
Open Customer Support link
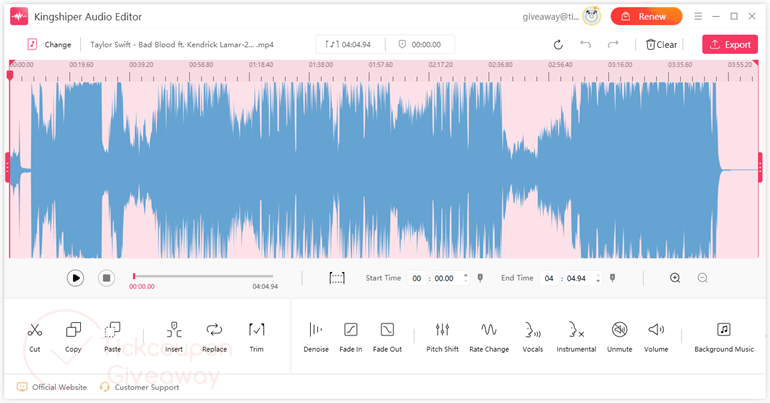point(139,387)
